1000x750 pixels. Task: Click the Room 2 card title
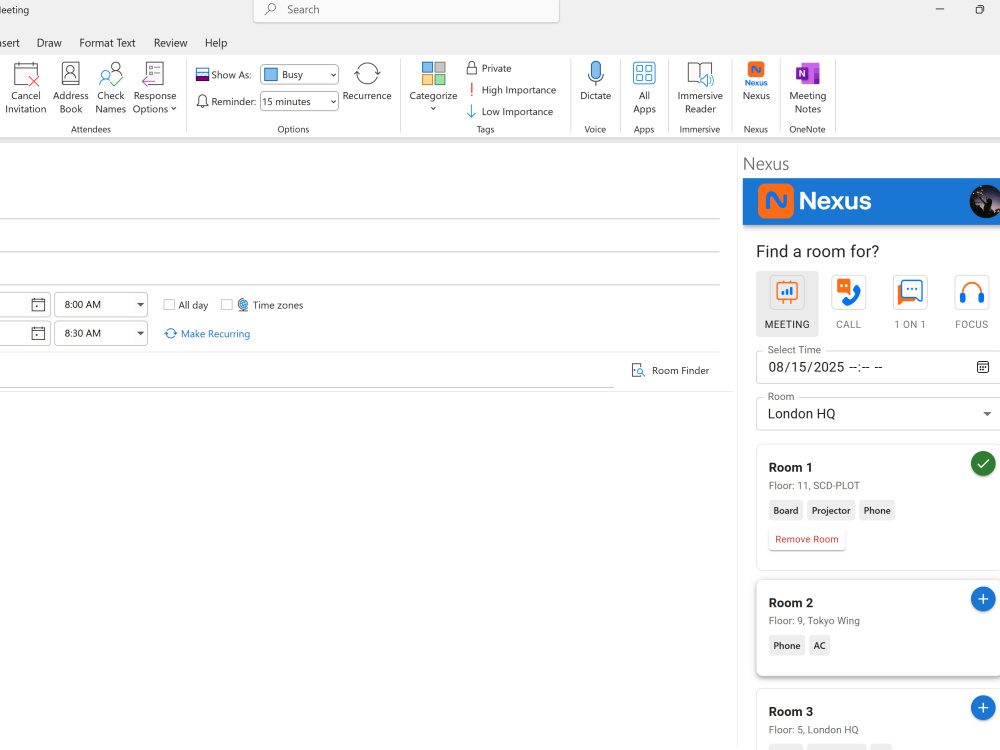pyautogui.click(x=791, y=603)
